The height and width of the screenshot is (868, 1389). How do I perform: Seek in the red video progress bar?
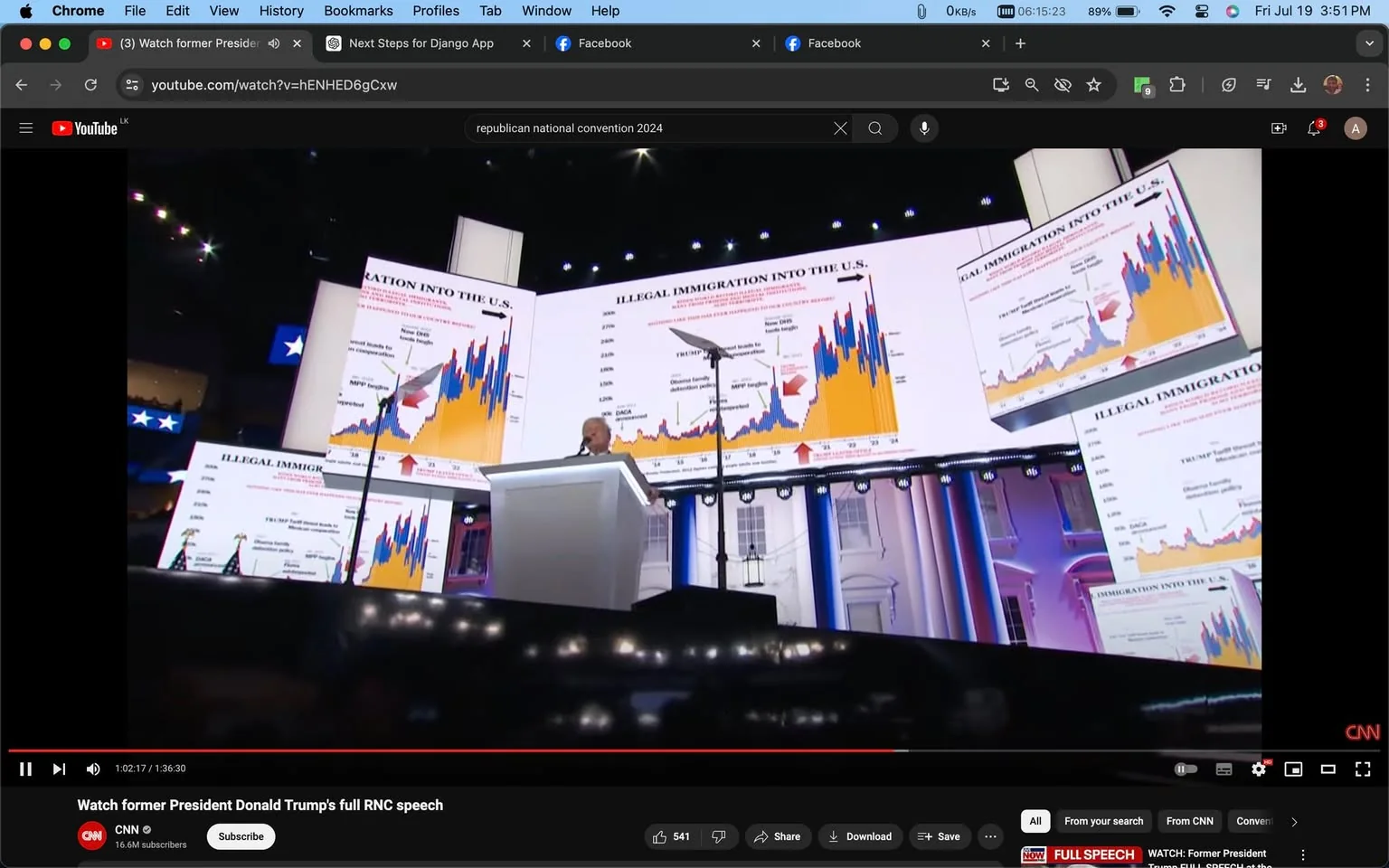(694, 750)
